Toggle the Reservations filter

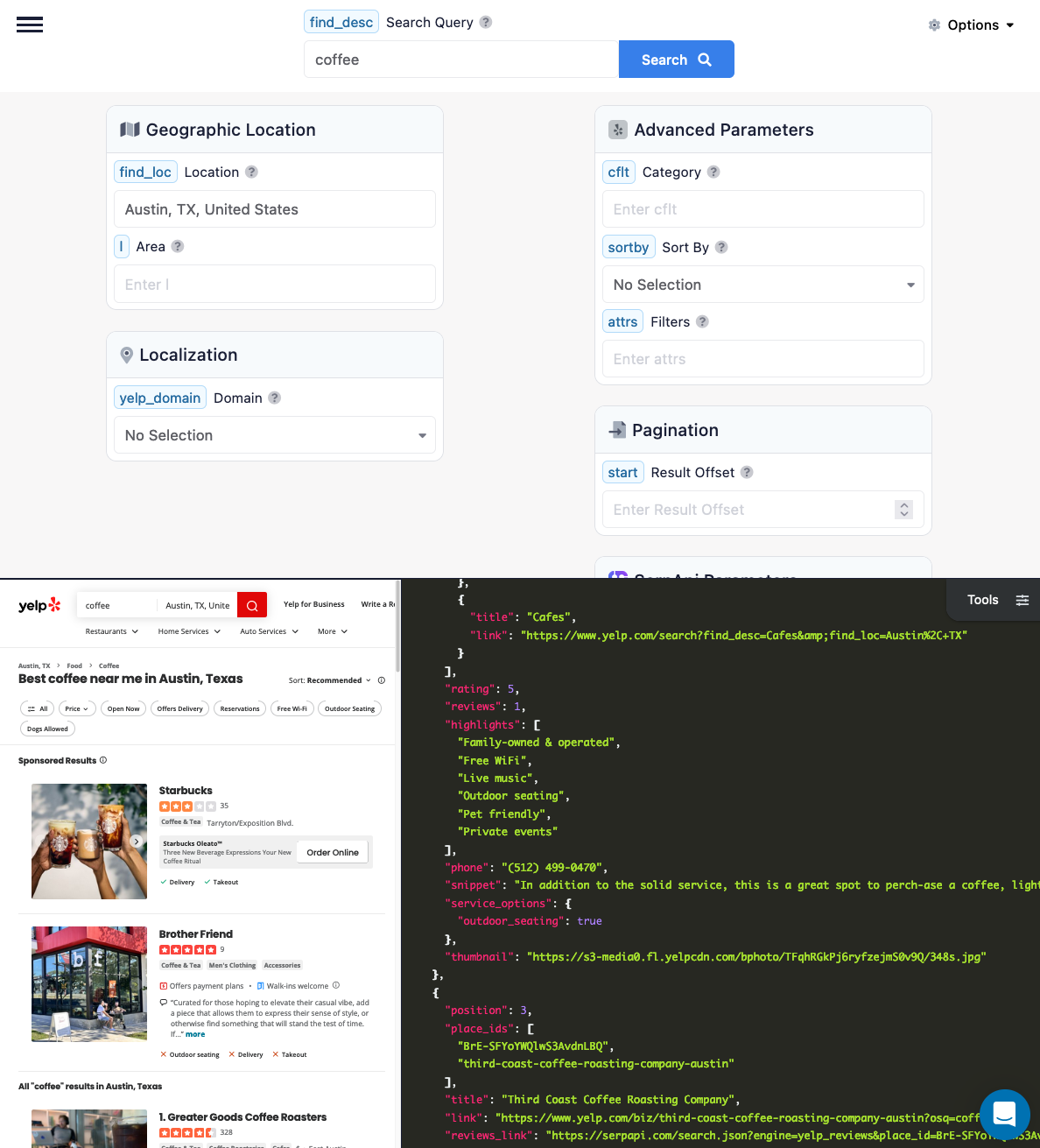click(240, 708)
